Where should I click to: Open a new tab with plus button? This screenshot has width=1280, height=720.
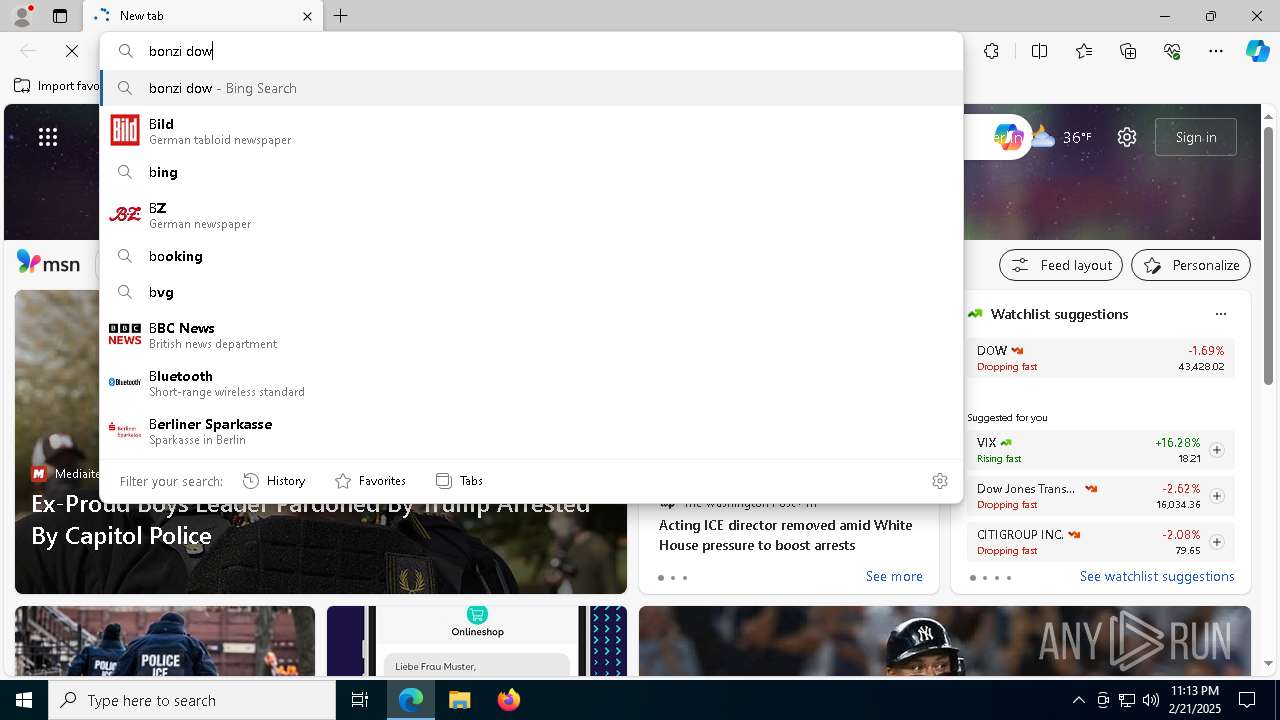click(x=341, y=16)
